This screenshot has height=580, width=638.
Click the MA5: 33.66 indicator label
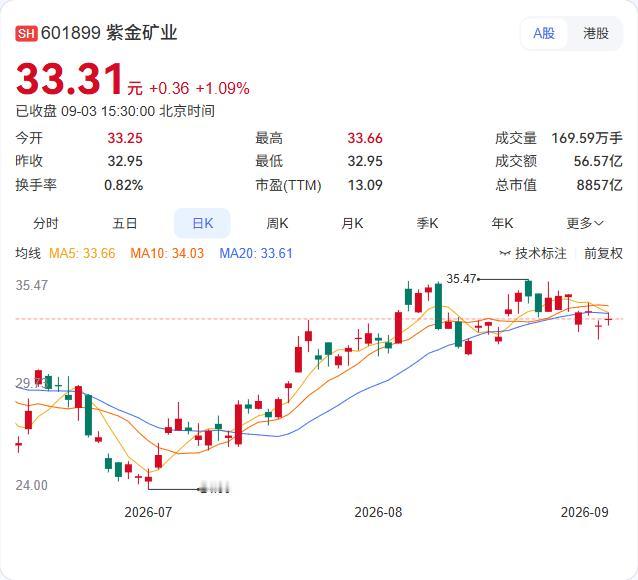coord(82,253)
